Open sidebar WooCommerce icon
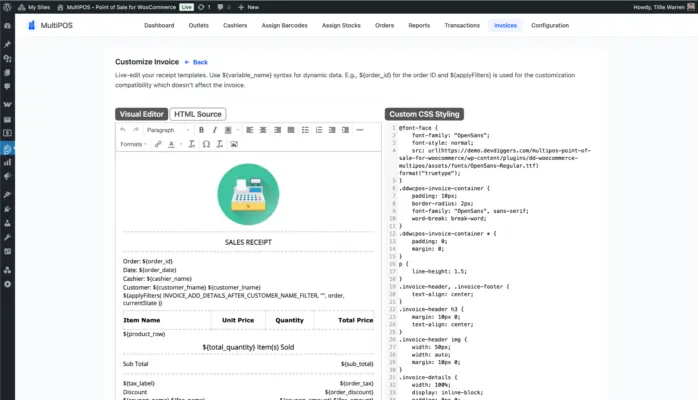The image size is (698, 400). 7,105
